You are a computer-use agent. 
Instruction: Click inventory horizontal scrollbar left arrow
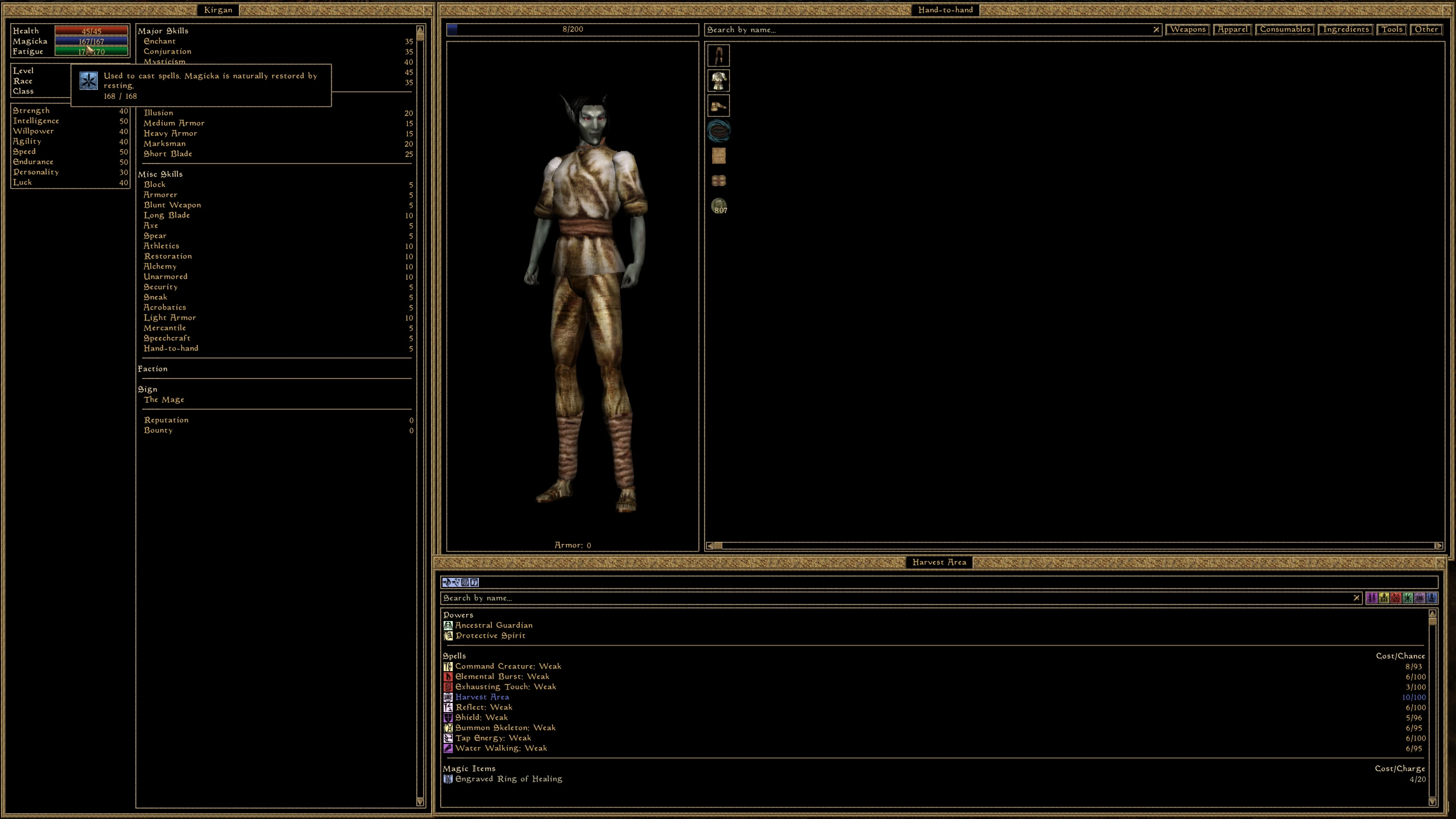coord(710,546)
